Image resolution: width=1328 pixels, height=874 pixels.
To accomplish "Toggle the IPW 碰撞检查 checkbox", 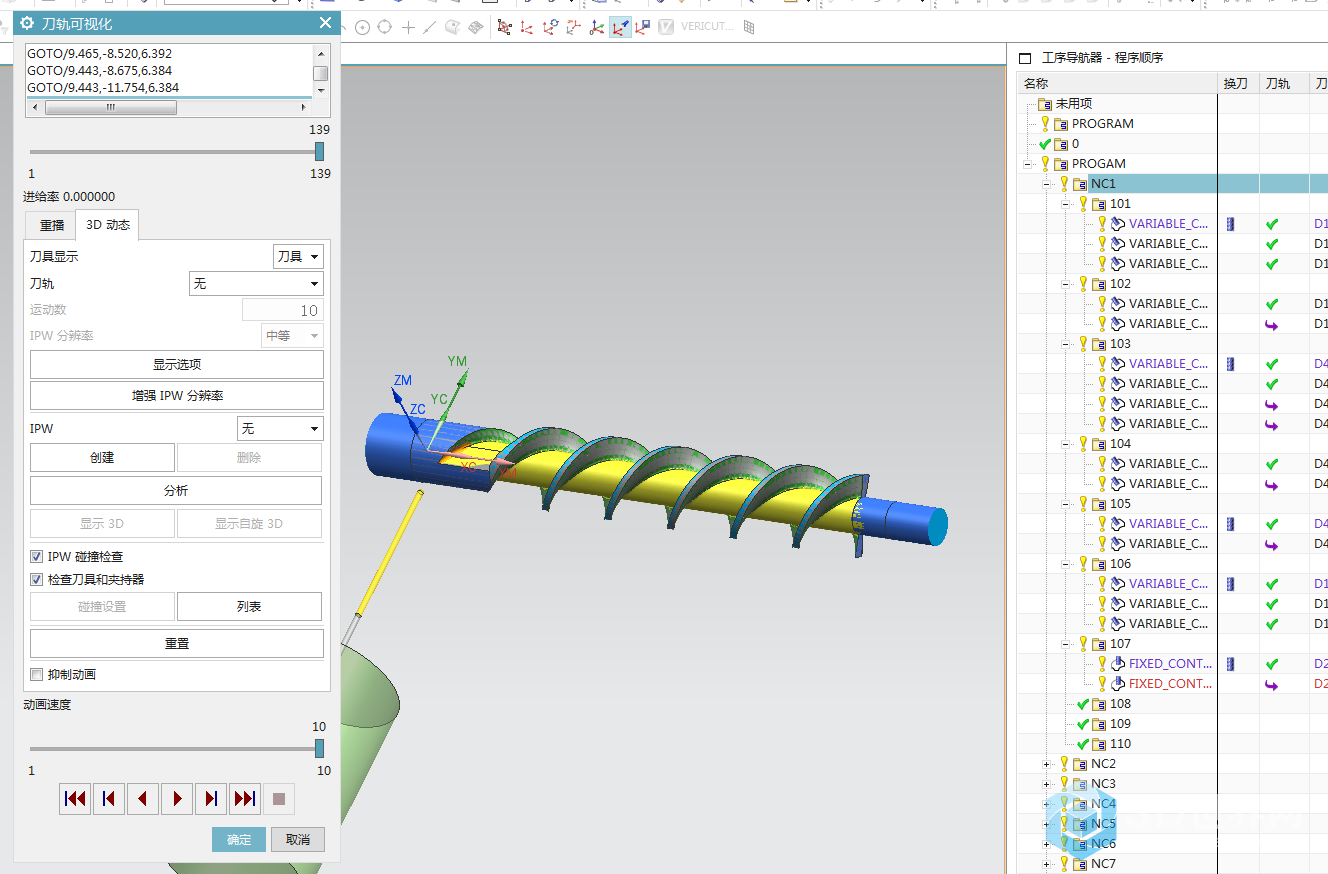I will 37,556.
